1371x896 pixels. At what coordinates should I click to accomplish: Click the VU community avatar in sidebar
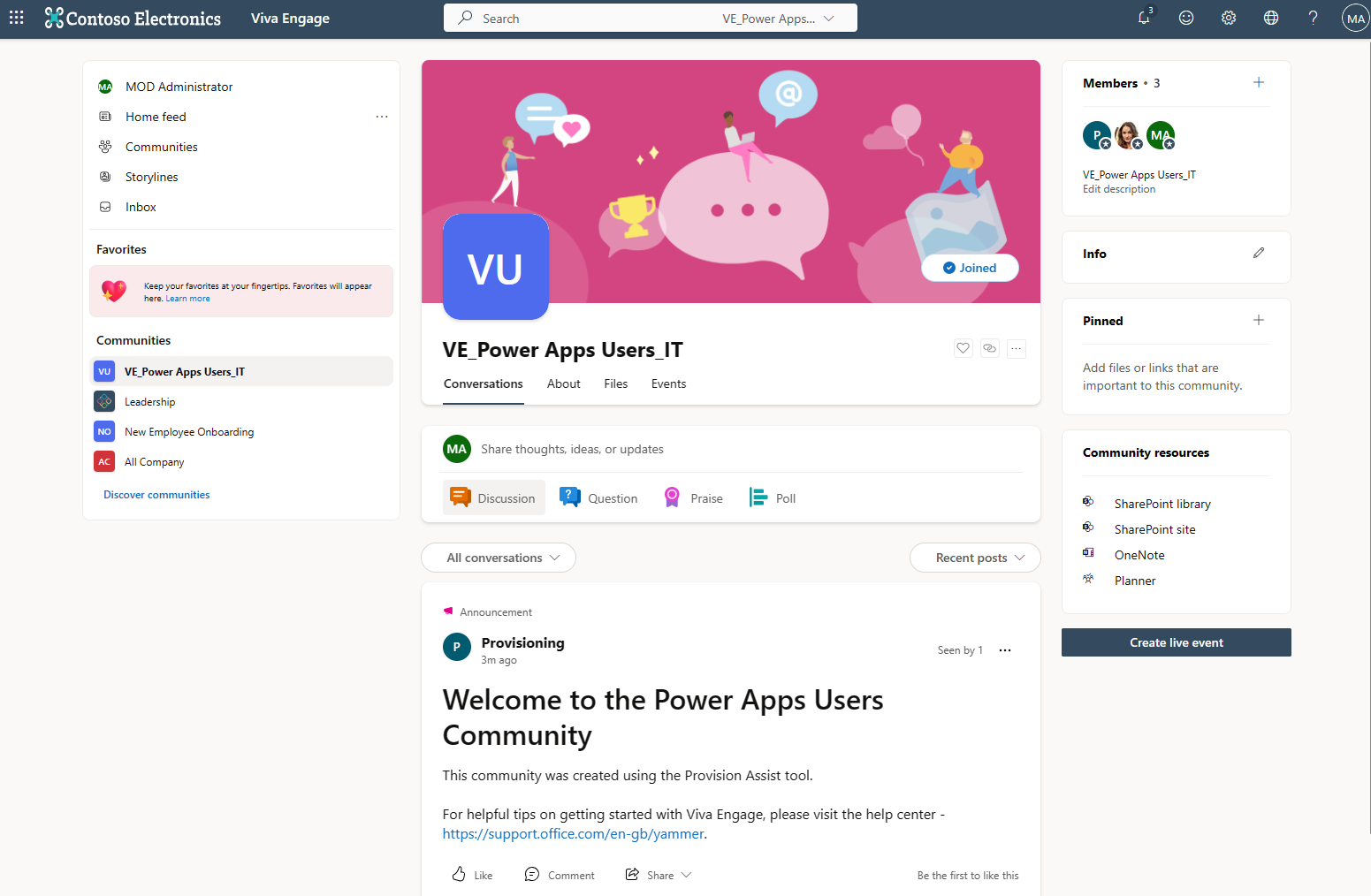click(104, 372)
